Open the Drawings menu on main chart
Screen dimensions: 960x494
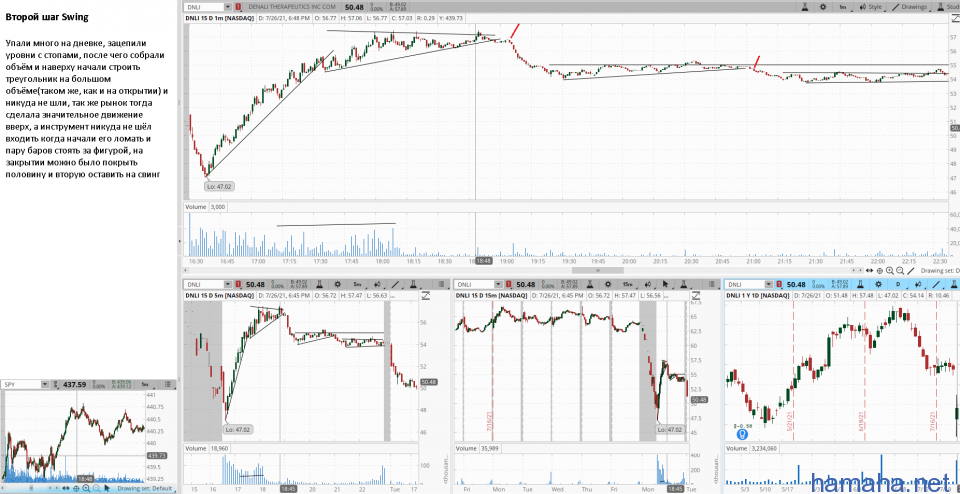911,7
